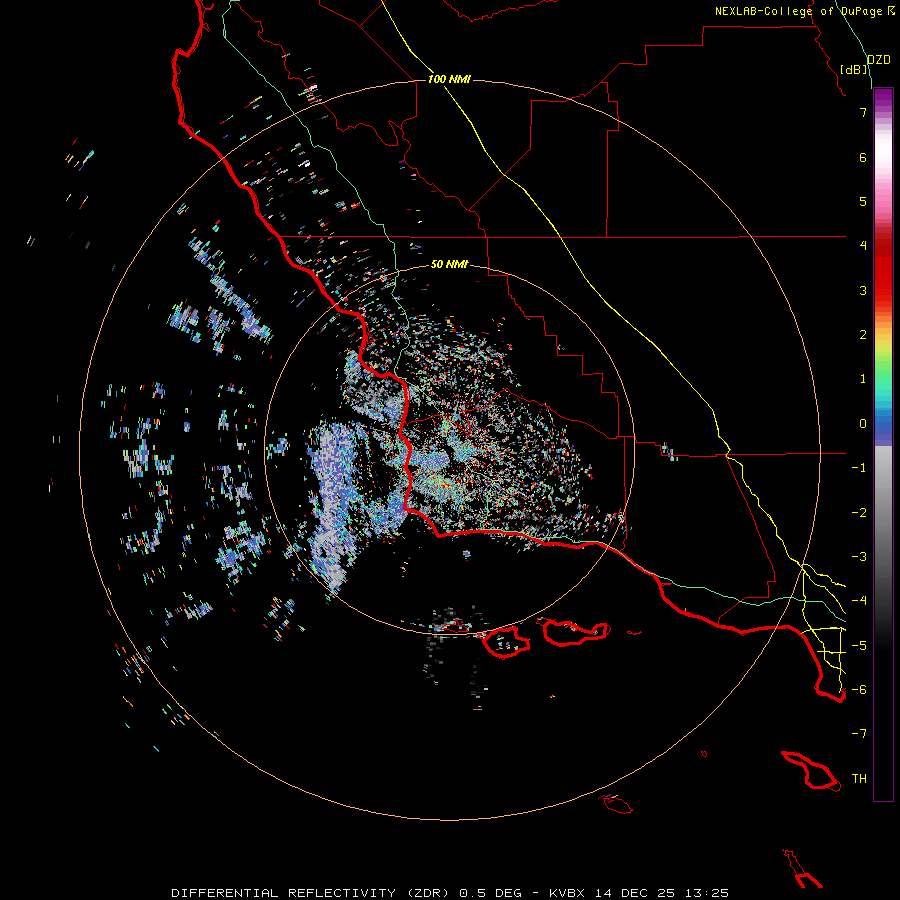Viewport: 900px width, 900px height.
Task: Click the 0.5 DEG elevation text
Action: pyautogui.click(x=490, y=893)
